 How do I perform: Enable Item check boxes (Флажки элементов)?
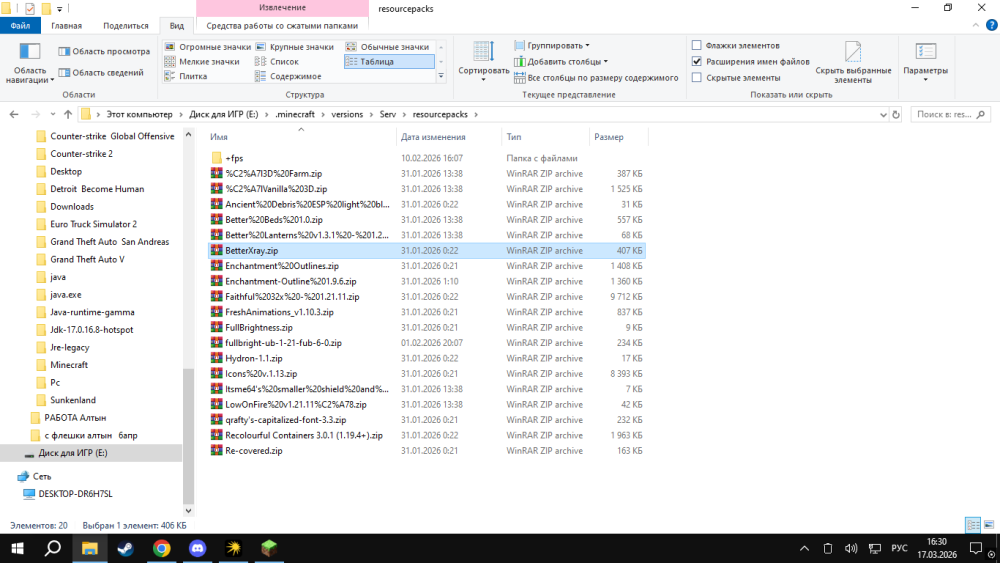(x=696, y=45)
